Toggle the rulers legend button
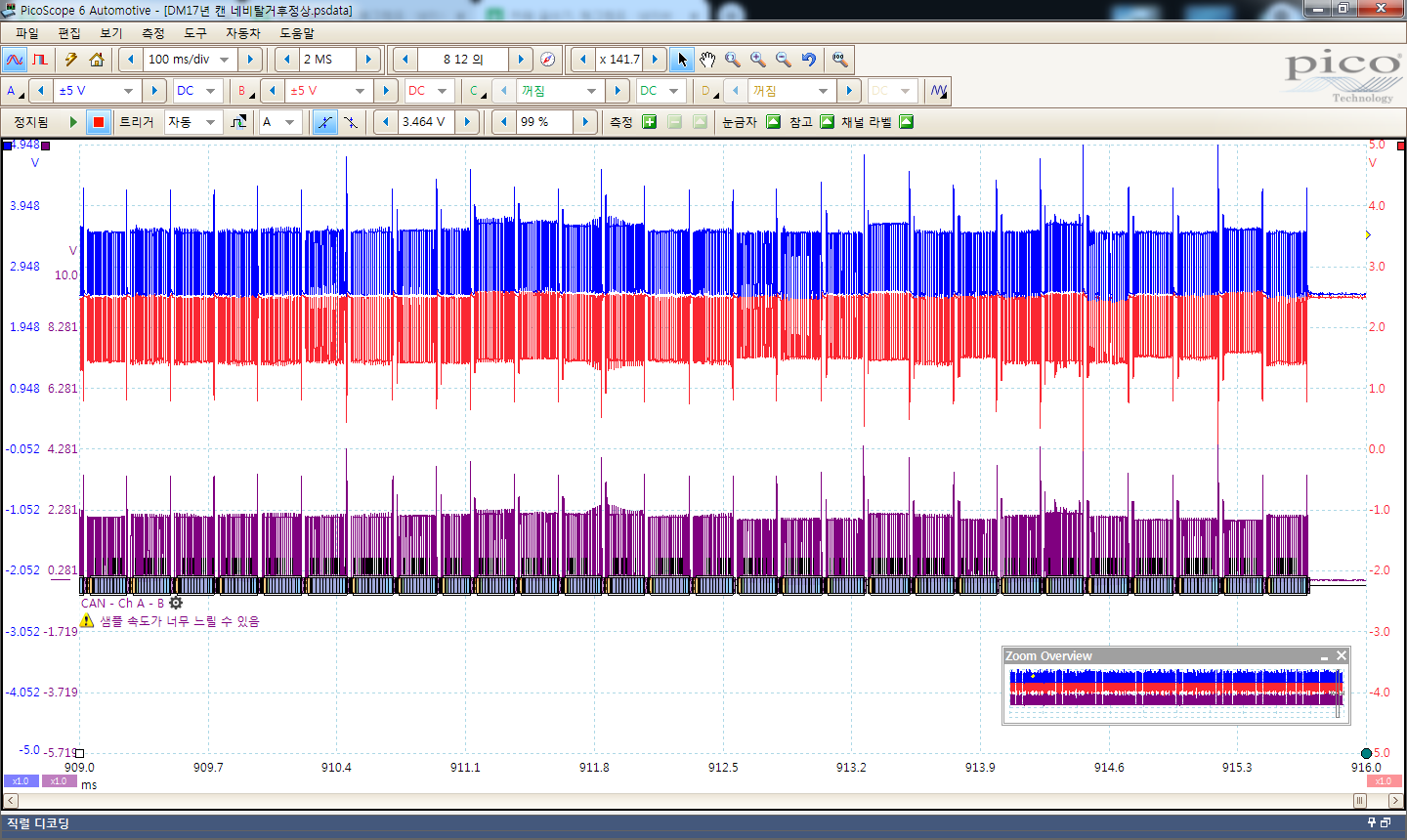Image resolution: width=1407 pixels, height=840 pixels. click(x=773, y=122)
